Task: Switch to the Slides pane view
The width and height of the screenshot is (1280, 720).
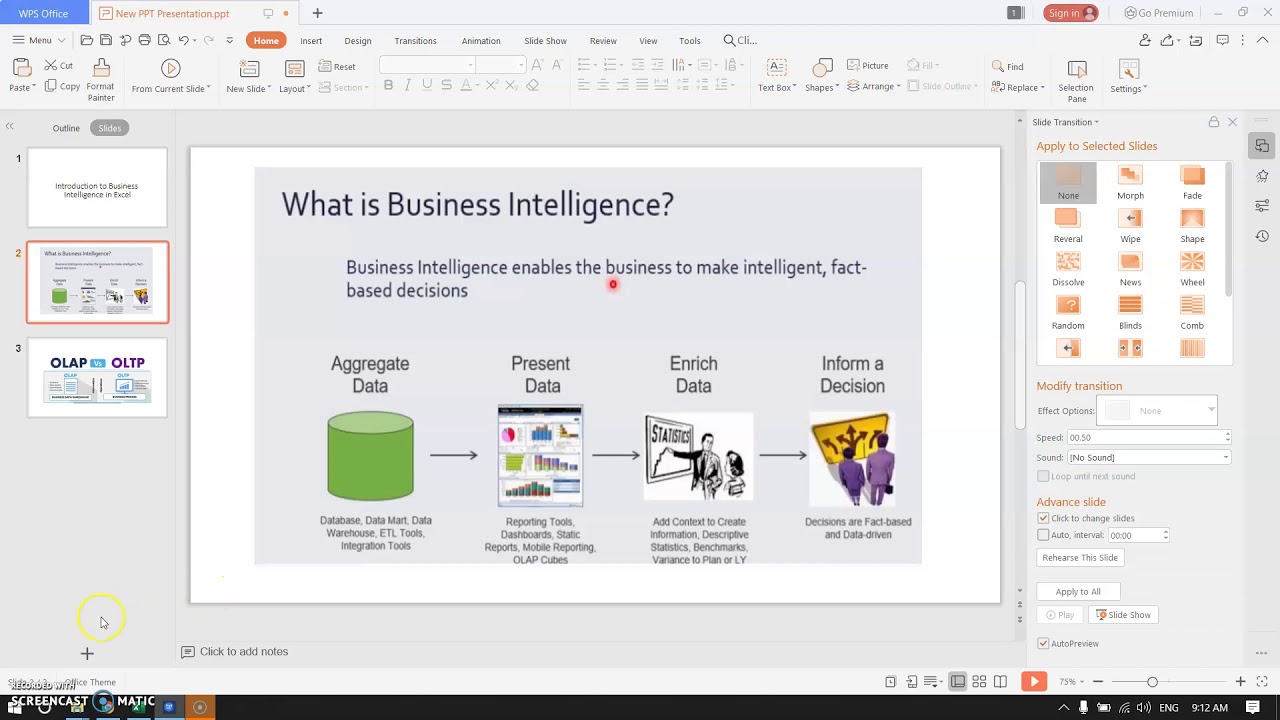Action: [x=109, y=128]
